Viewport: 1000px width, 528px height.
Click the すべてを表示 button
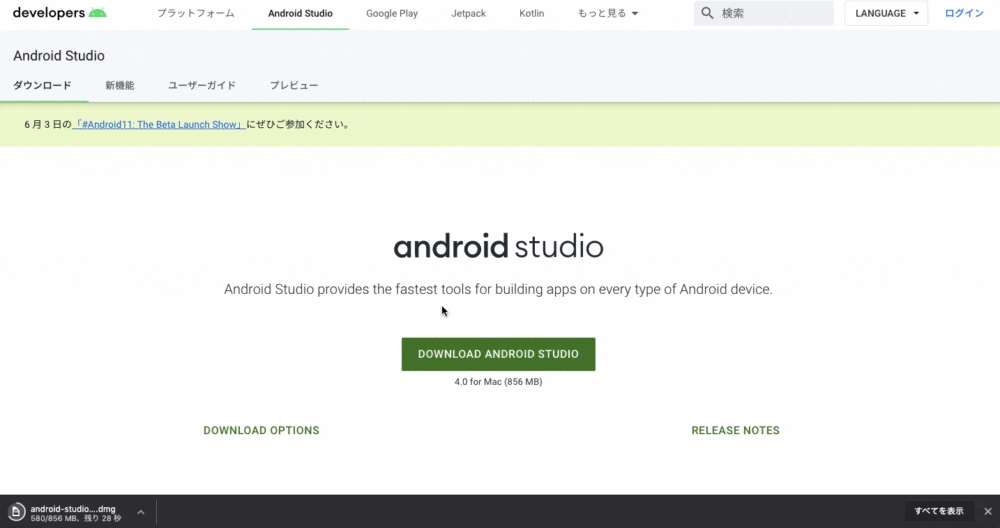[939, 511]
